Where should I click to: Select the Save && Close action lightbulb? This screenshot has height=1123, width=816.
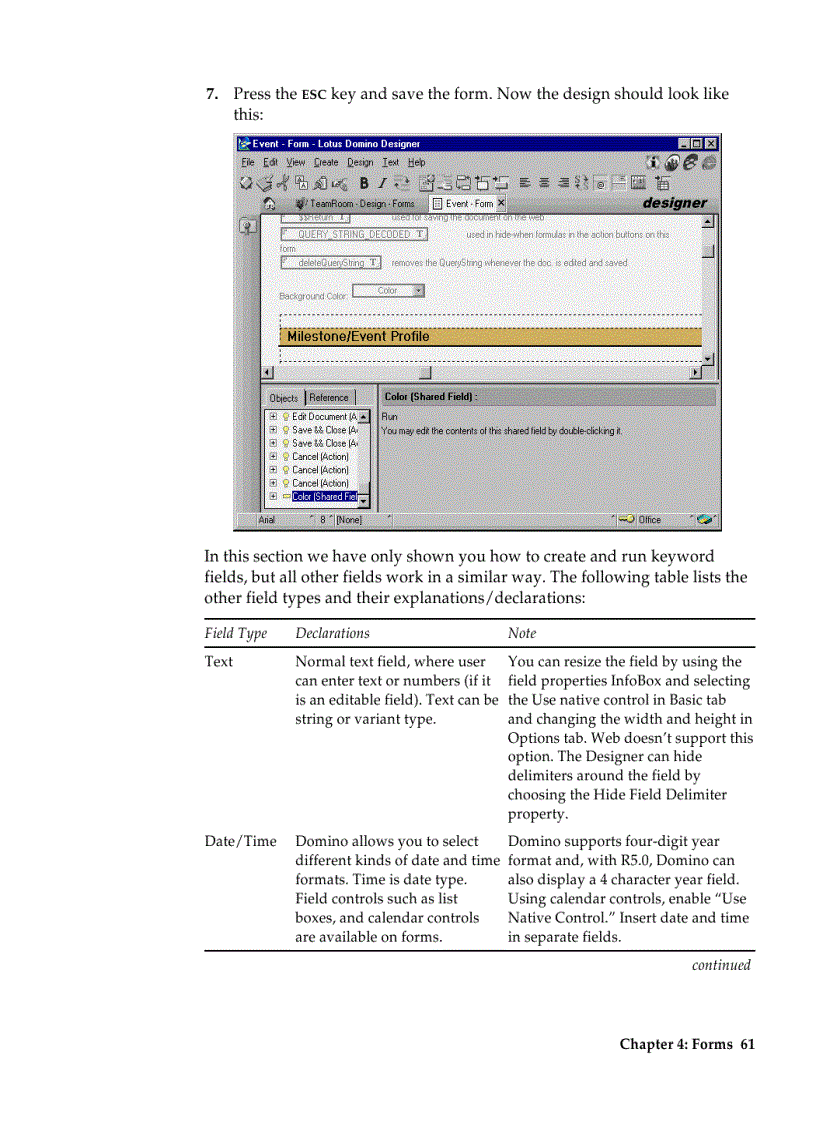click(x=285, y=430)
